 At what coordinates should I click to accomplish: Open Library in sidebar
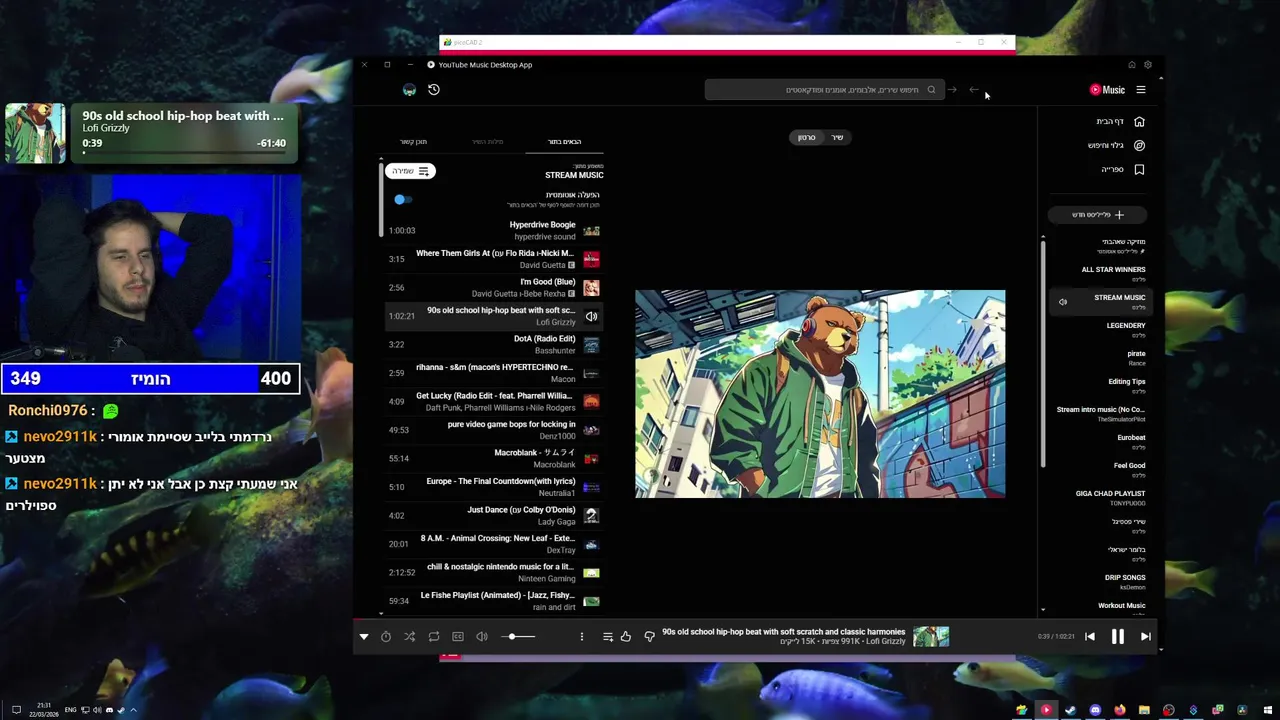click(x=1122, y=169)
